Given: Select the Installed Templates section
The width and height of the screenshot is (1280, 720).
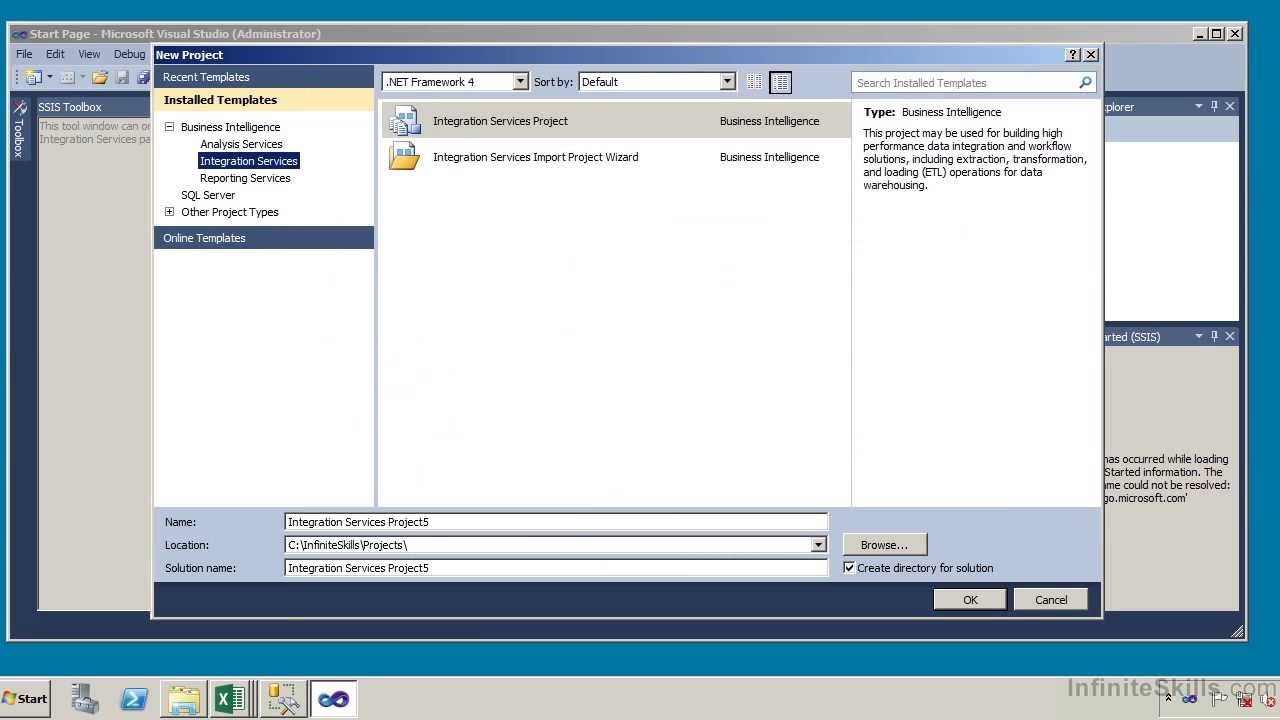Looking at the screenshot, I should click(264, 100).
